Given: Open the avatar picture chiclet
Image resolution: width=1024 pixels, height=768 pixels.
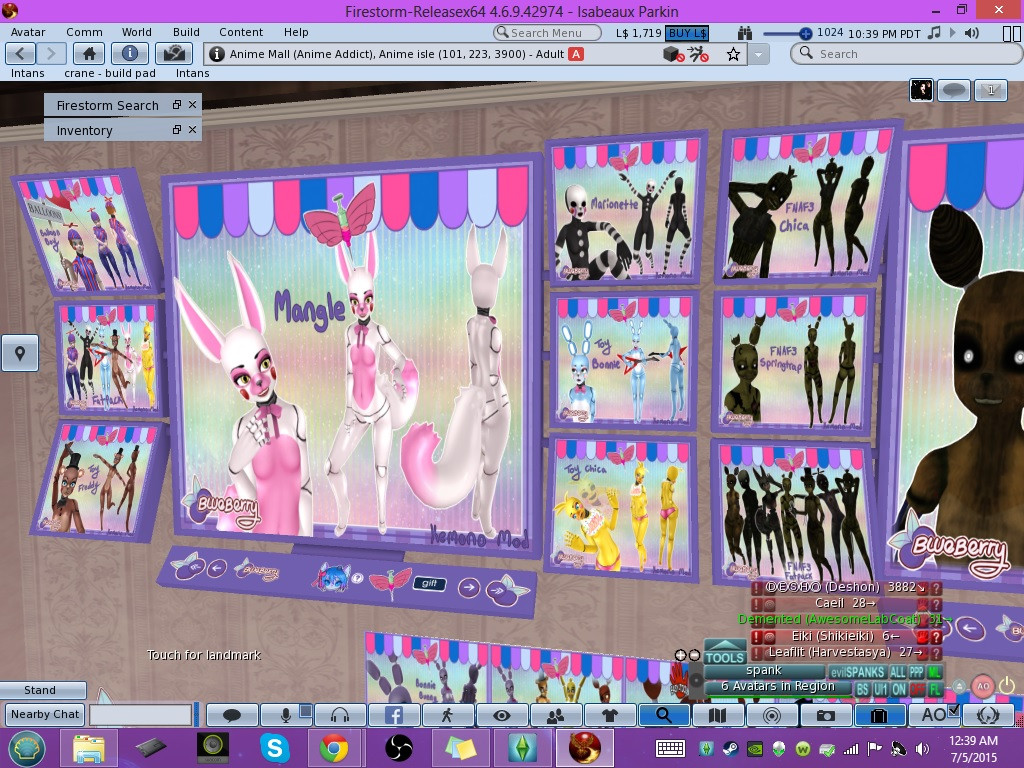Looking at the screenshot, I should tap(921, 90).
